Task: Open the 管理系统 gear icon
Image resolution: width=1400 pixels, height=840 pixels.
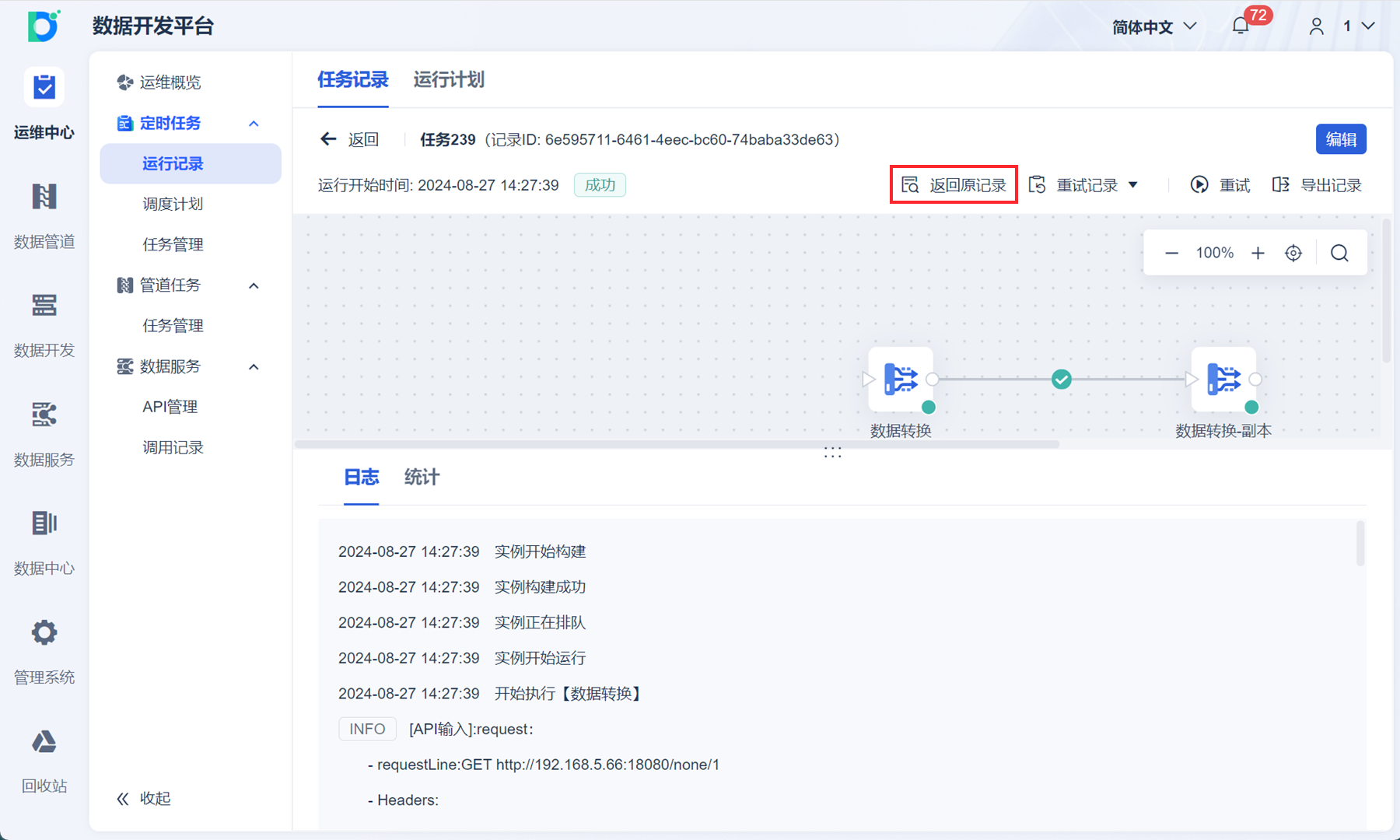Action: (x=44, y=632)
